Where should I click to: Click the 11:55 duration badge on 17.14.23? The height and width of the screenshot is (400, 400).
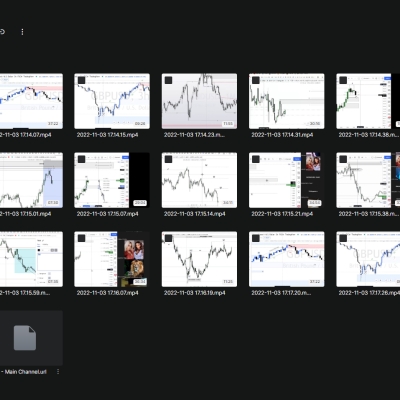click(228, 124)
